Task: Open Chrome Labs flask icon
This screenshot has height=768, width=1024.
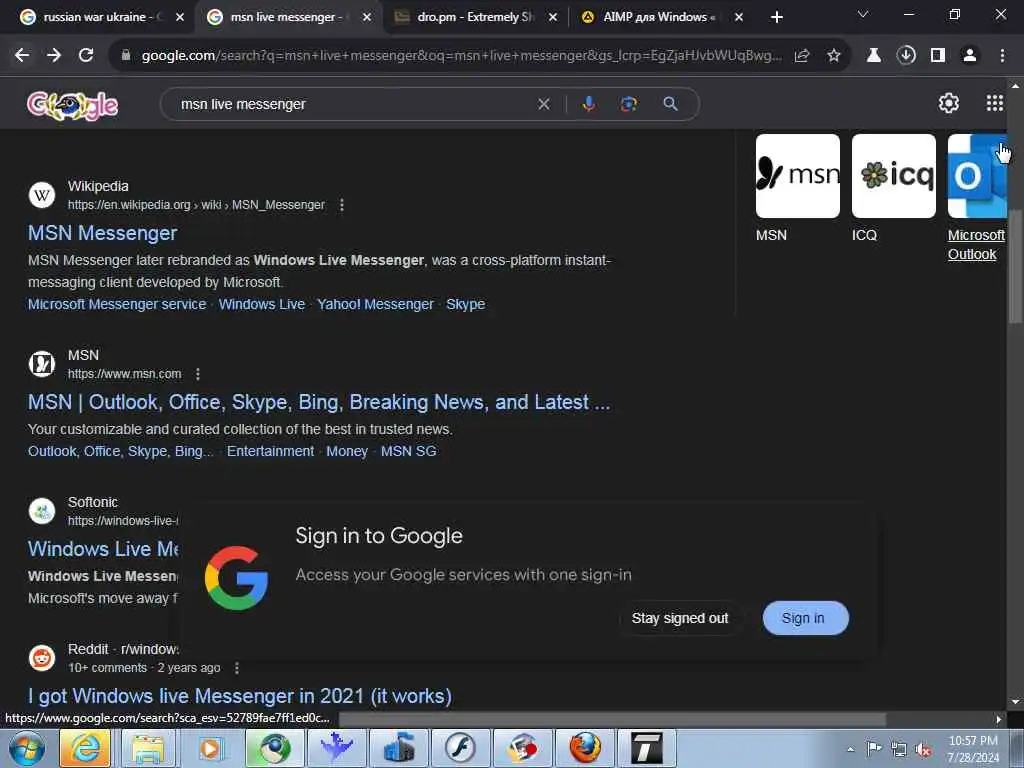Action: pos(873,56)
